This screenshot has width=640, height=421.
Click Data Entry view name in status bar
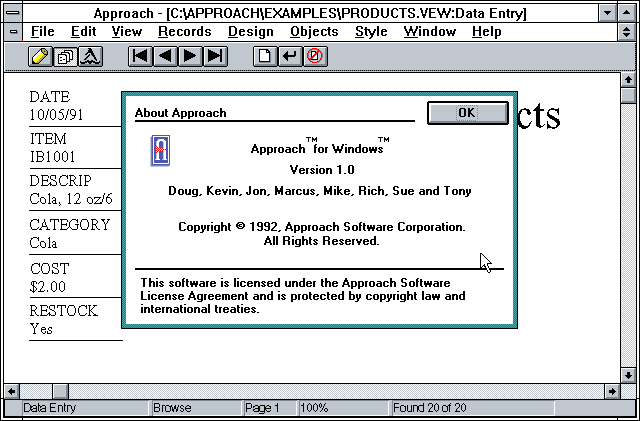[x=50, y=408]
